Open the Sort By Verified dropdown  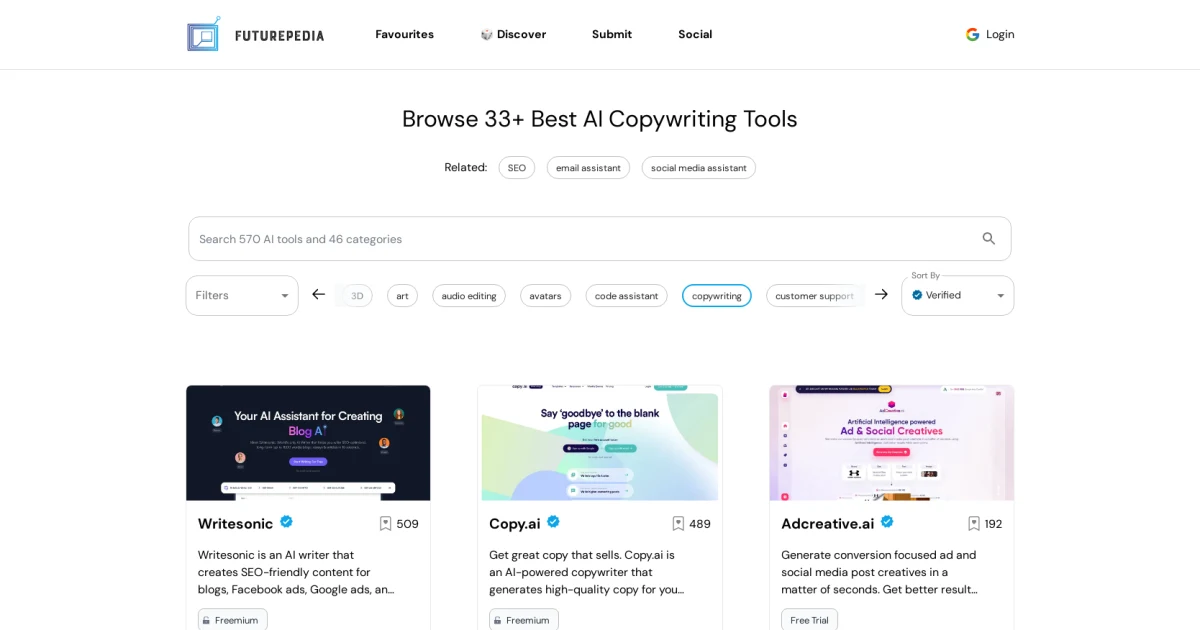(x=957, y=295)
